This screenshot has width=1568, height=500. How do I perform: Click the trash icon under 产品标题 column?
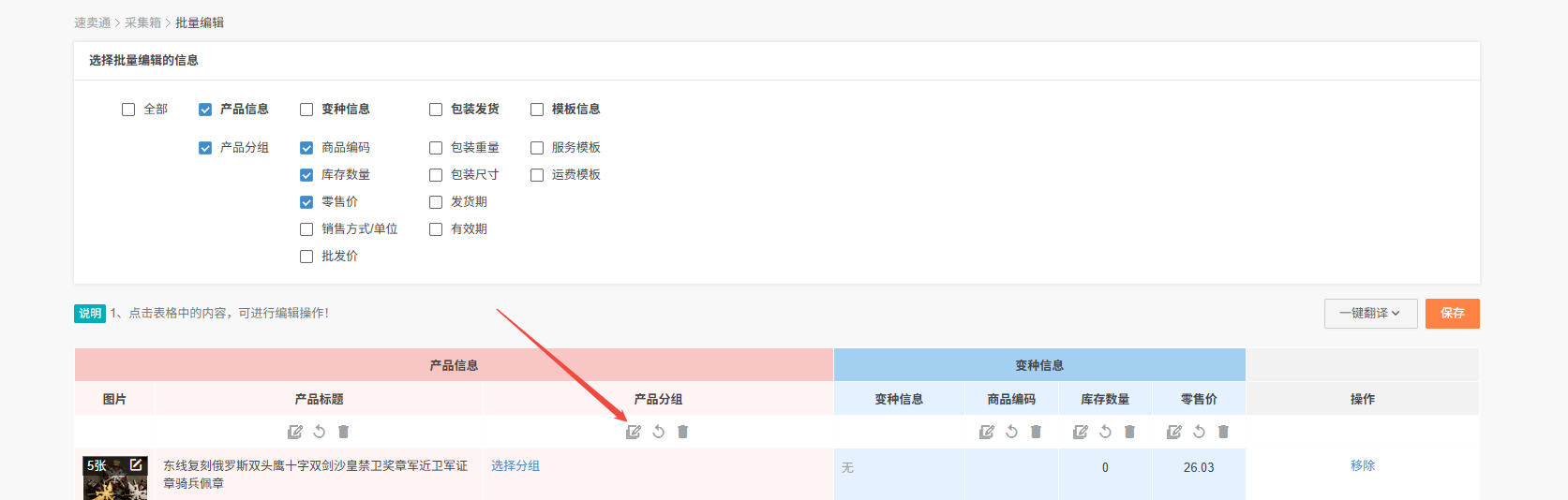click(x=344, y=432)
